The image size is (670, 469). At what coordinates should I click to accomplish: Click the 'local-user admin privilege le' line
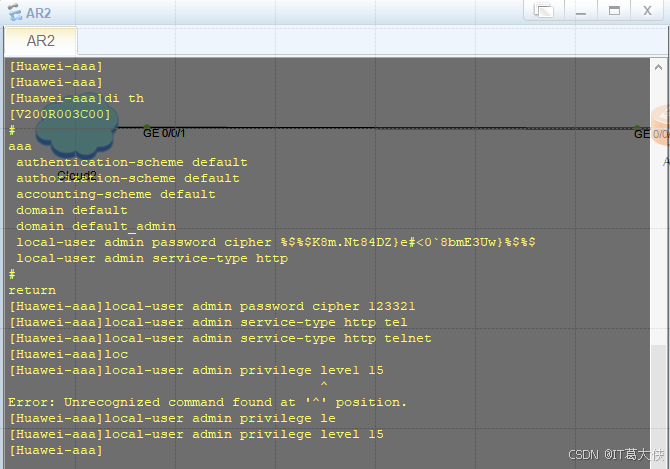pyautogui.click(x=172, y=418)
